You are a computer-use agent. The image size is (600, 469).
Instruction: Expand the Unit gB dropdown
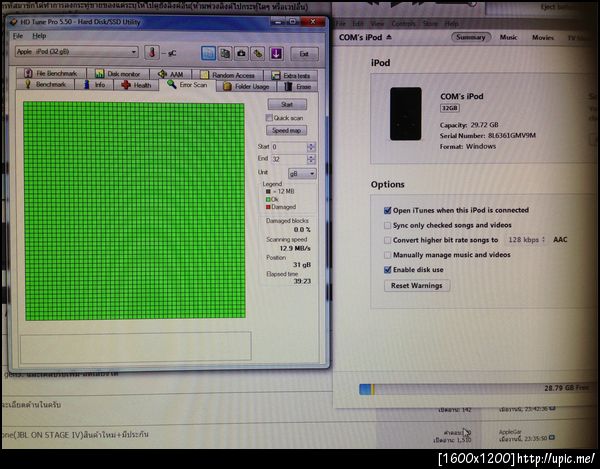[x=302, y=174]
